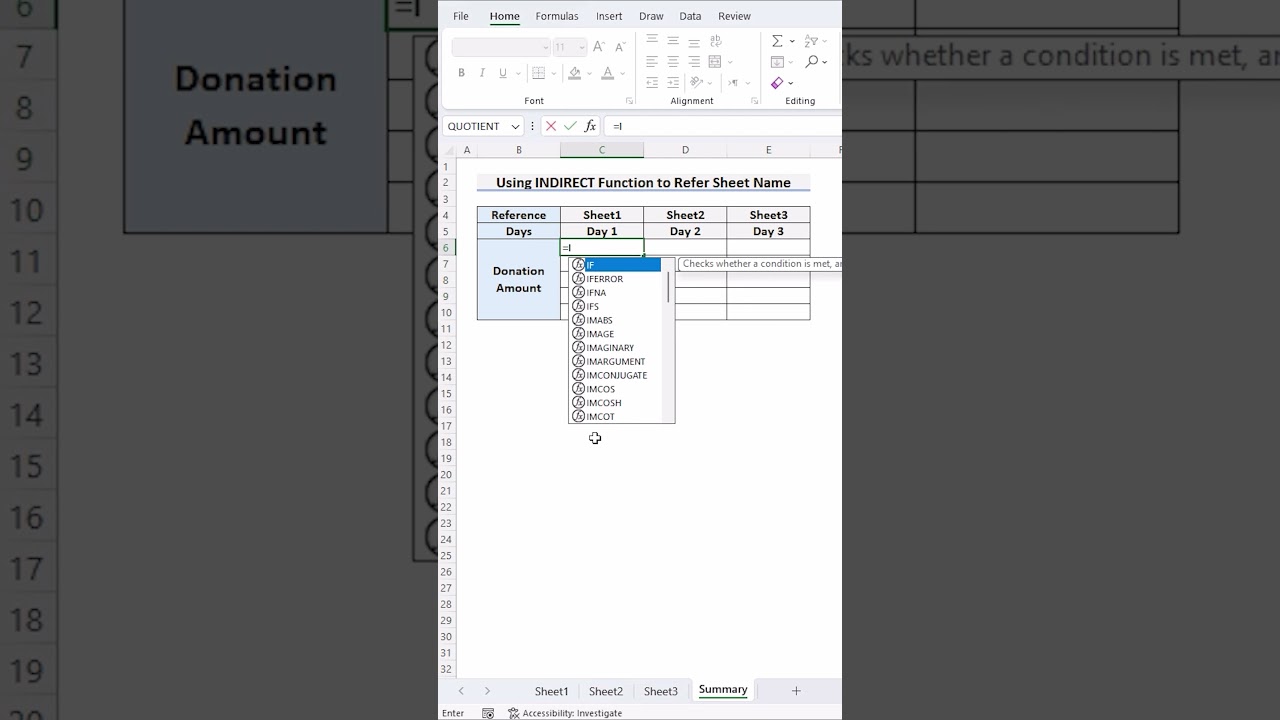Select IFERROR from the autocomplete list
The image size is (1280, 720).
click(x=604, y=279)
